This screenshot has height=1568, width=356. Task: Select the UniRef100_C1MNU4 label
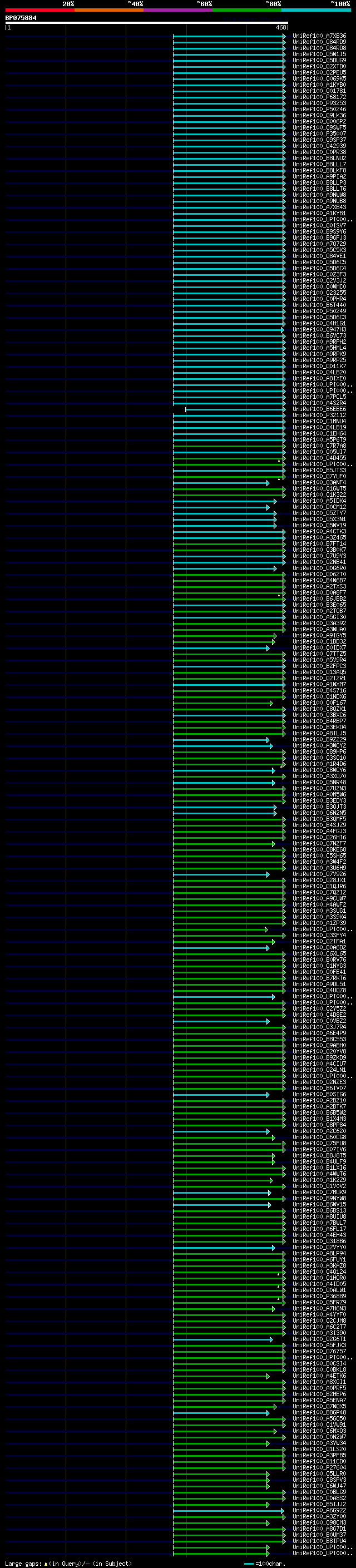[319, 421]
